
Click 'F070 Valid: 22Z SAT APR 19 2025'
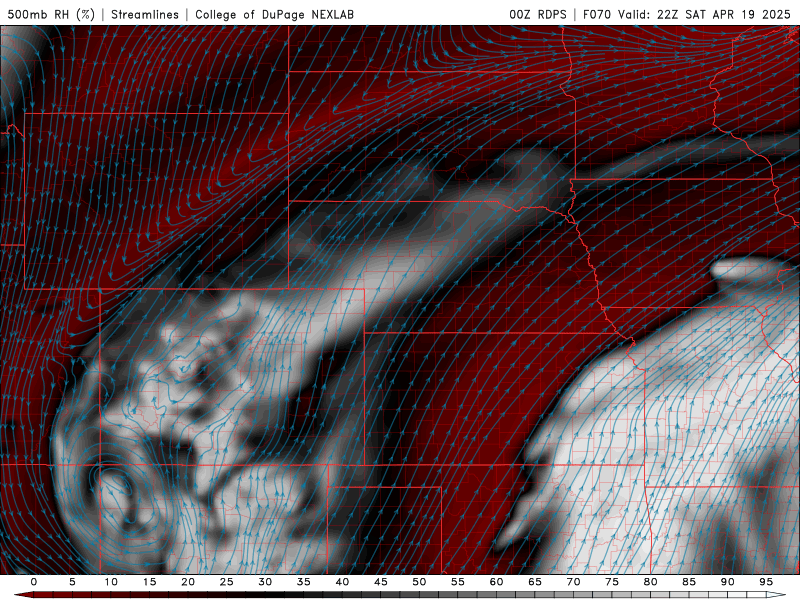point(687,14)
